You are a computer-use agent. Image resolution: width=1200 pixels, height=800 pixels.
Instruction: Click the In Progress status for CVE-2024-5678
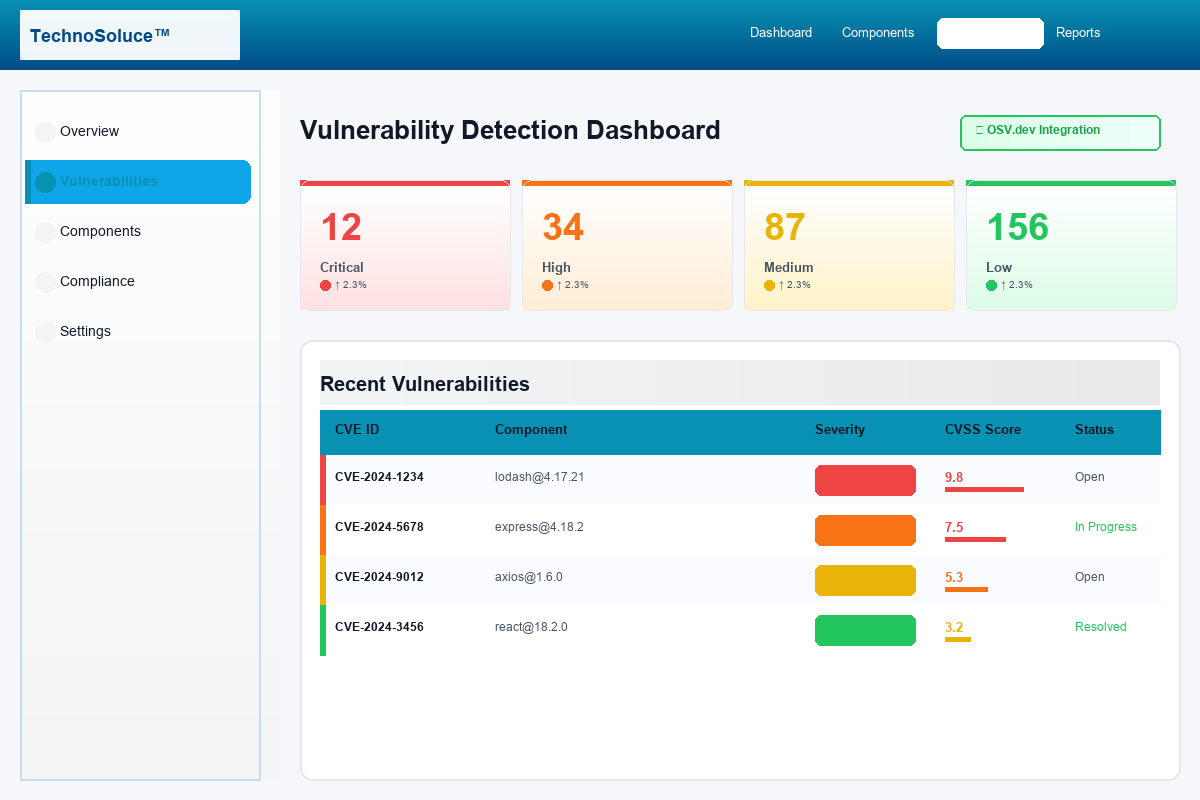click(1105, 527)
